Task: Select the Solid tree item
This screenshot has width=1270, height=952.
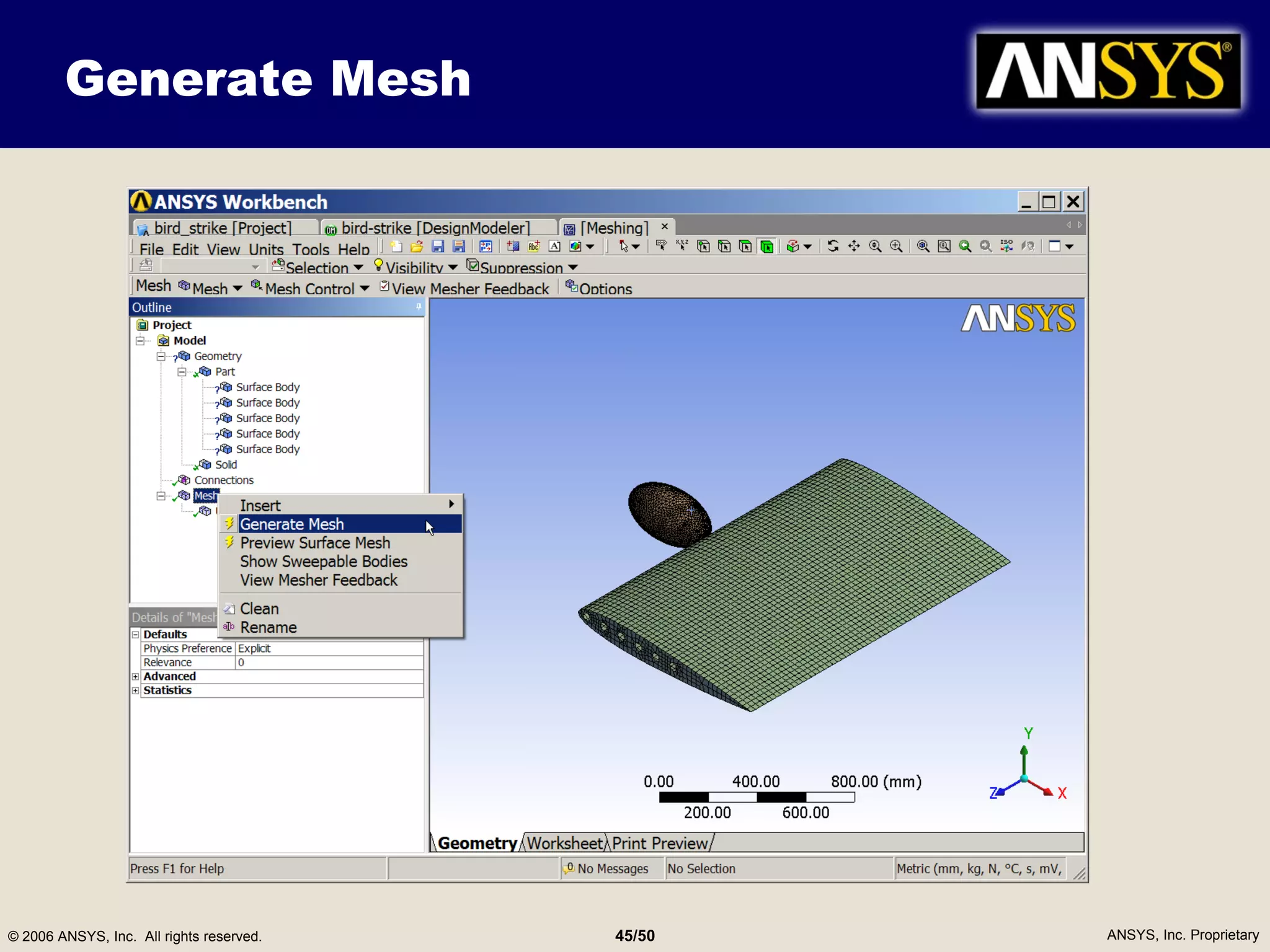Action: point(226,465)
